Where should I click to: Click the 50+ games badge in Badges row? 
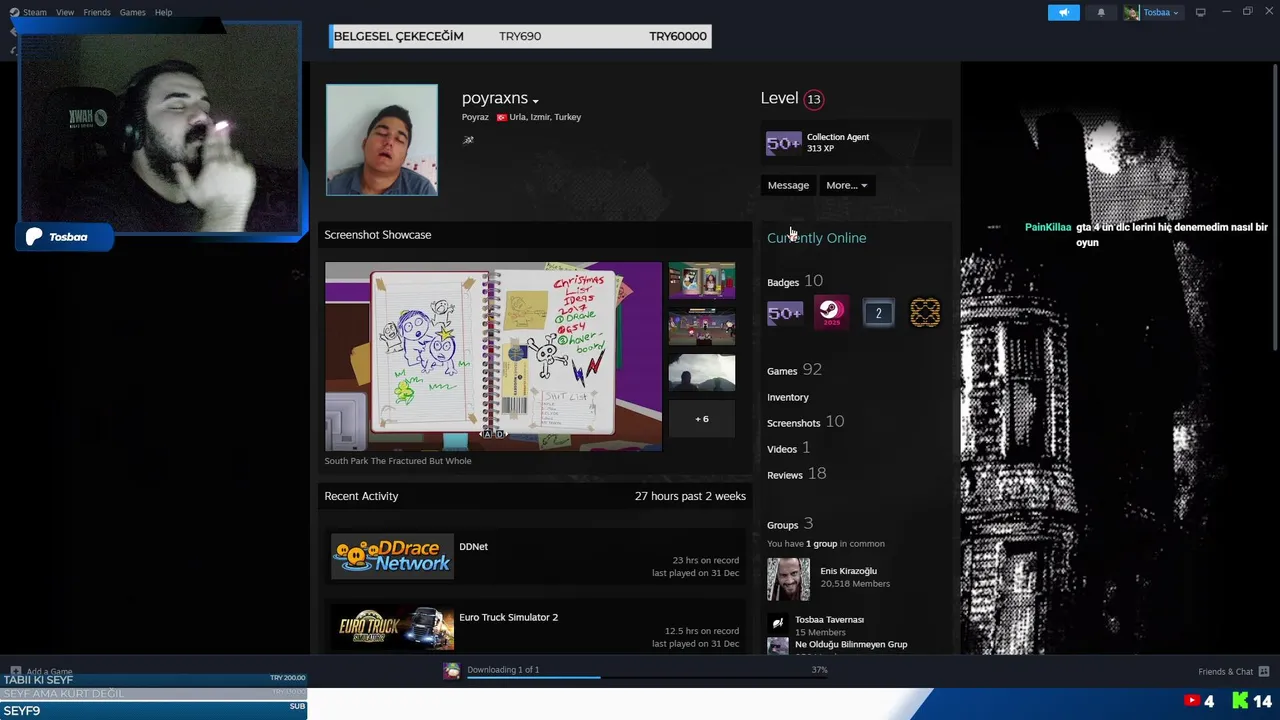click(x=784, y=313)
